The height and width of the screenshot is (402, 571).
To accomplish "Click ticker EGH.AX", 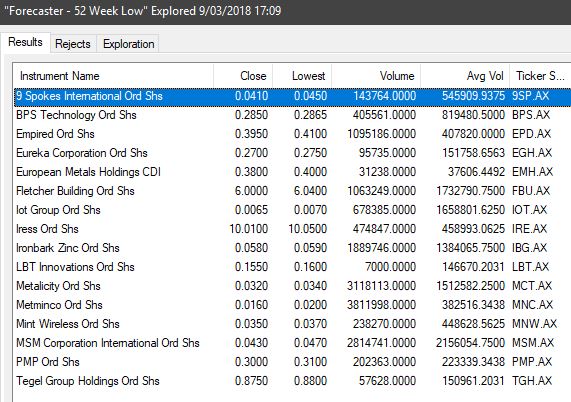I will [532, 153].
